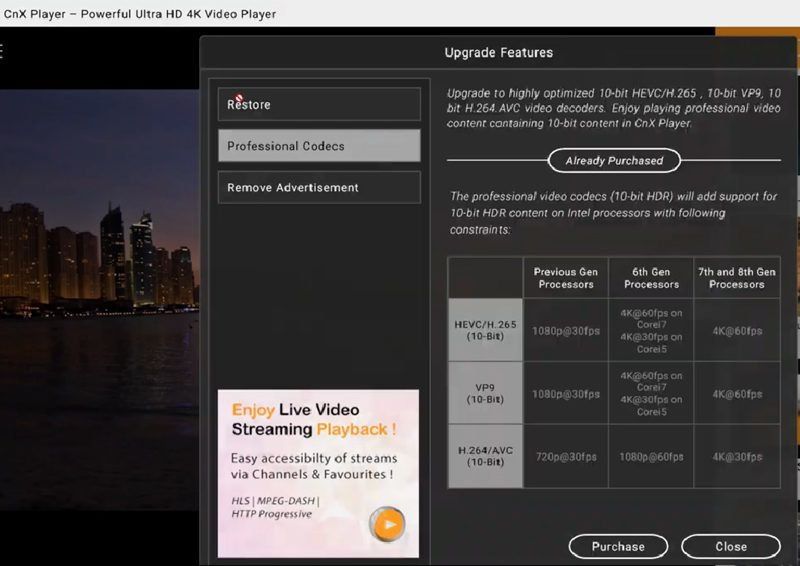Click the 7th and 8th Gen Processors header
The image size is (800, 566).
click(x=736, y=277)
